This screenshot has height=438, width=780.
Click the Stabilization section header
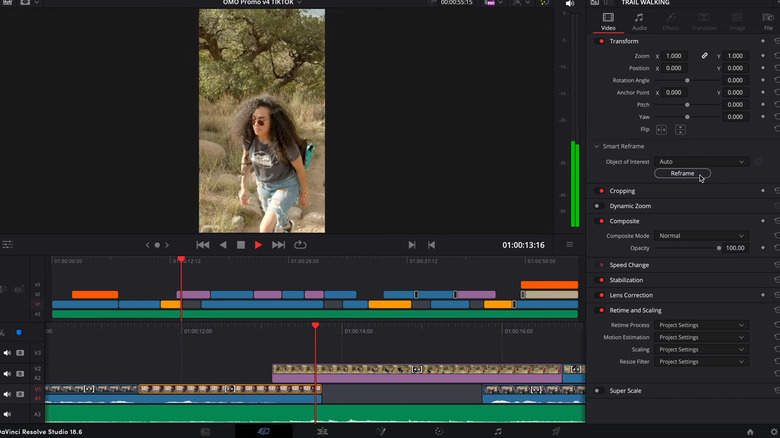coord(627,280)
